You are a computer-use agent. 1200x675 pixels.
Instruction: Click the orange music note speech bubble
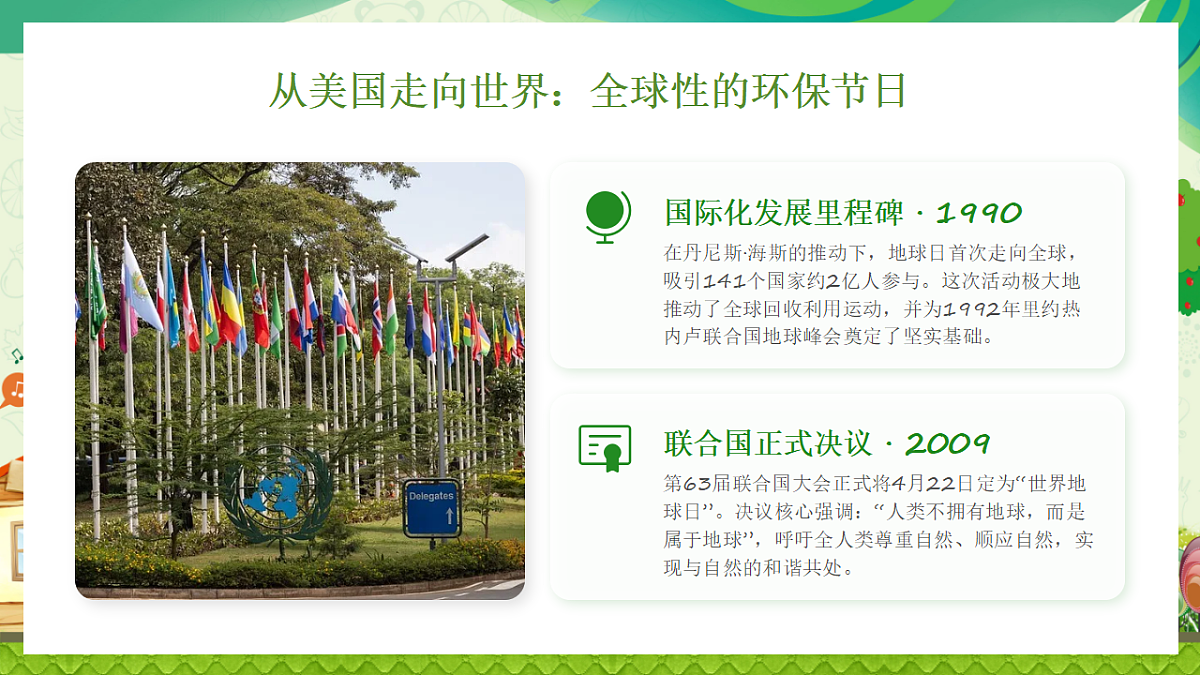point(11,389)
